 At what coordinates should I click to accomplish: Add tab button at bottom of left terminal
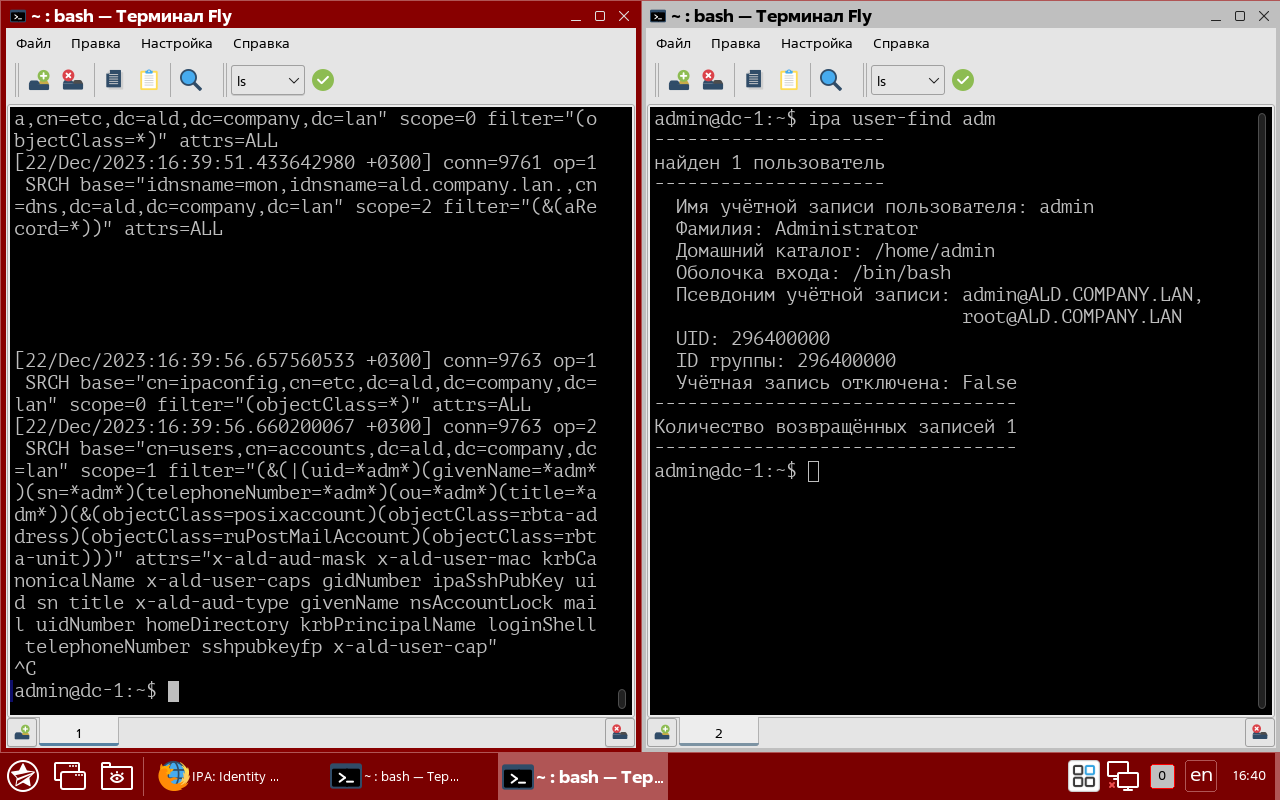click(22, 732)
